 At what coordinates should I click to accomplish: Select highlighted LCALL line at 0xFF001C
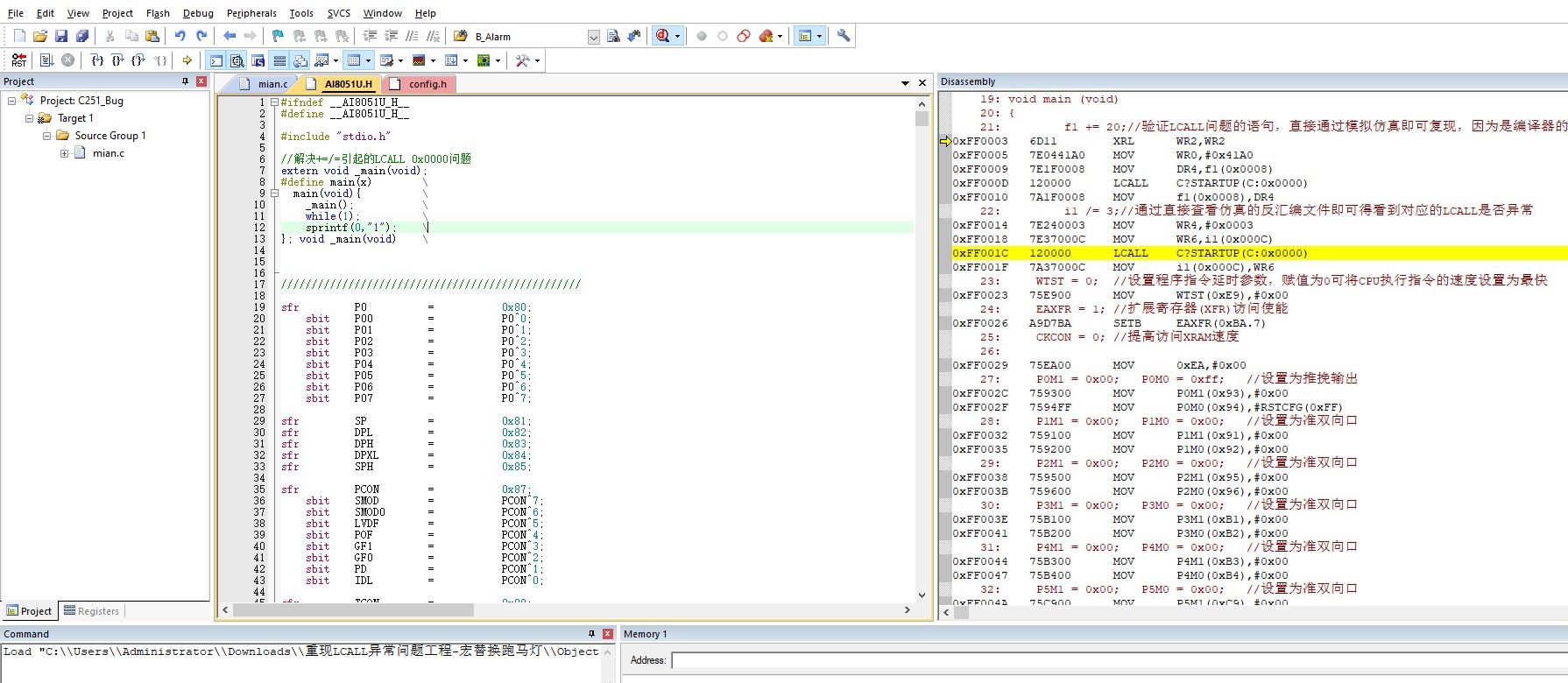(1259, 253)
